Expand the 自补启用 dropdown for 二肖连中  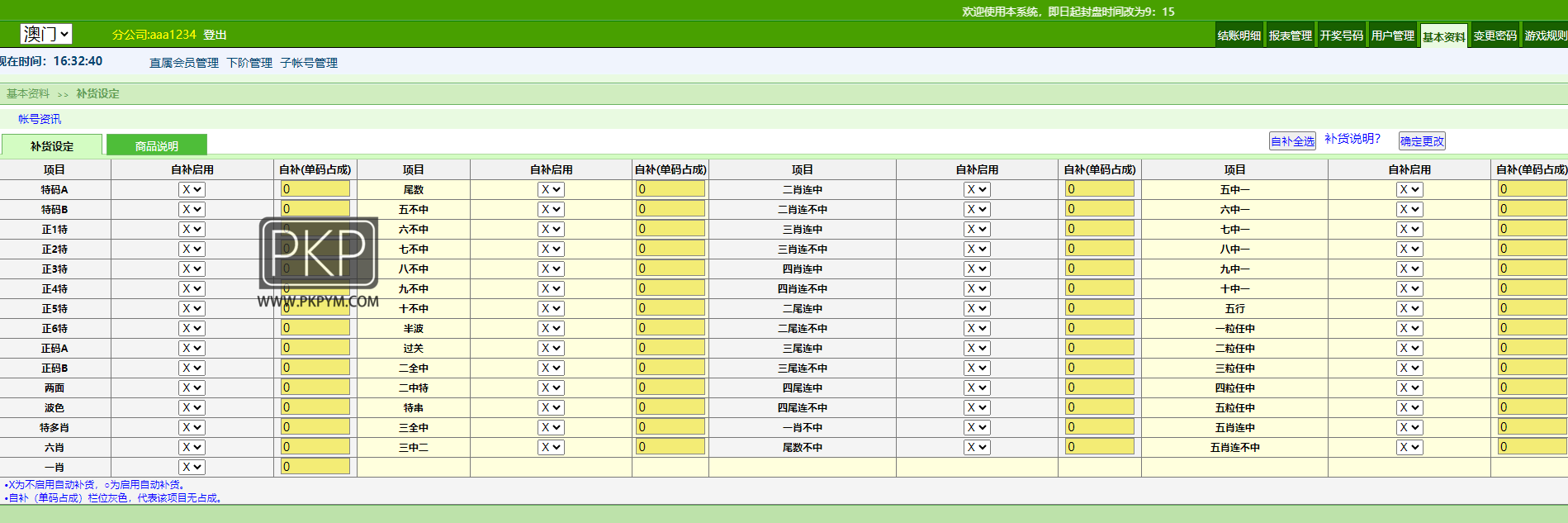(x=977, y=189)
